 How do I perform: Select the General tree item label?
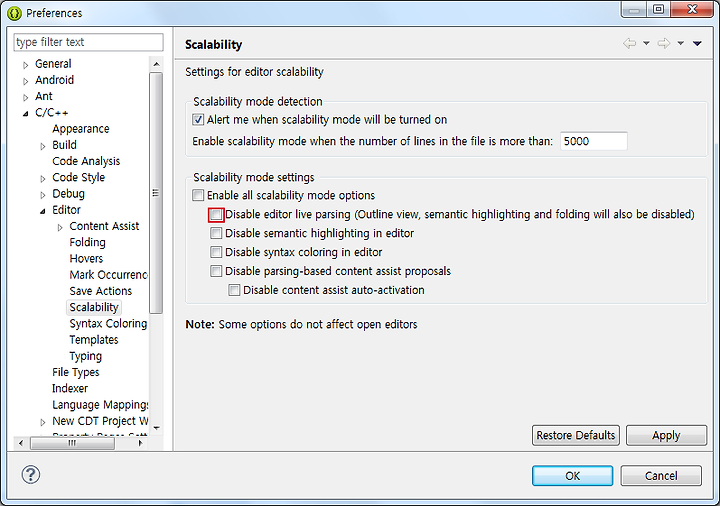(x=53, y=64)
